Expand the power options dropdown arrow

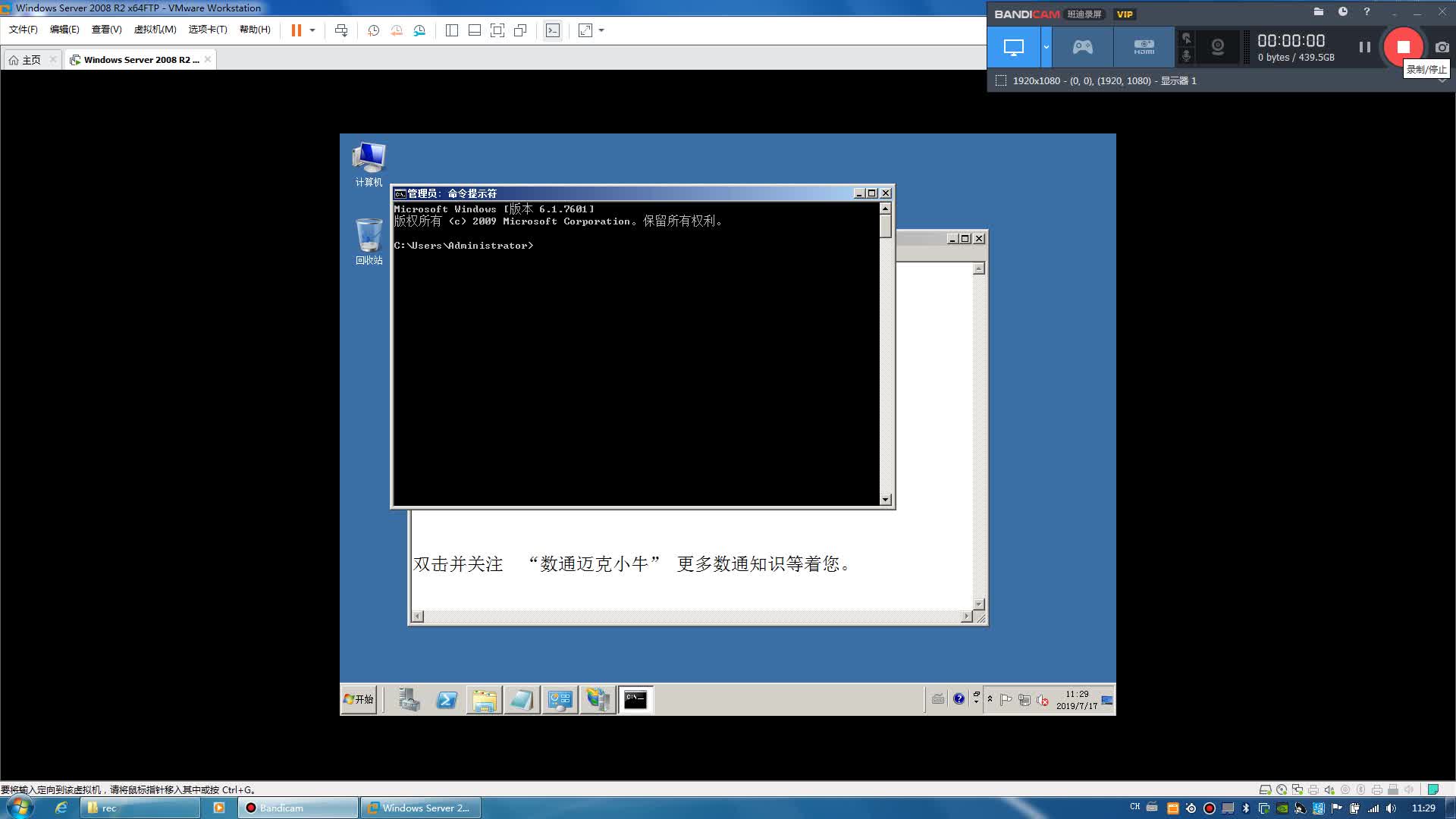point(312,30)
